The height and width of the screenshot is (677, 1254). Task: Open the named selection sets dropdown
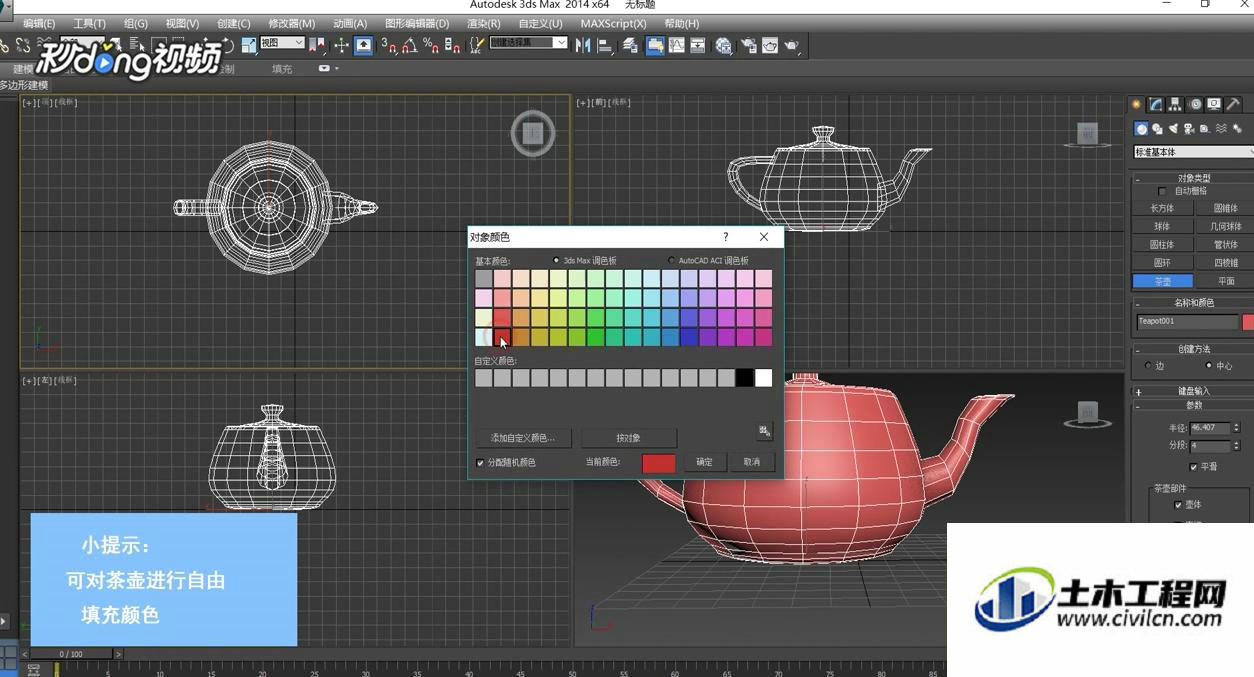coord(528,43)
